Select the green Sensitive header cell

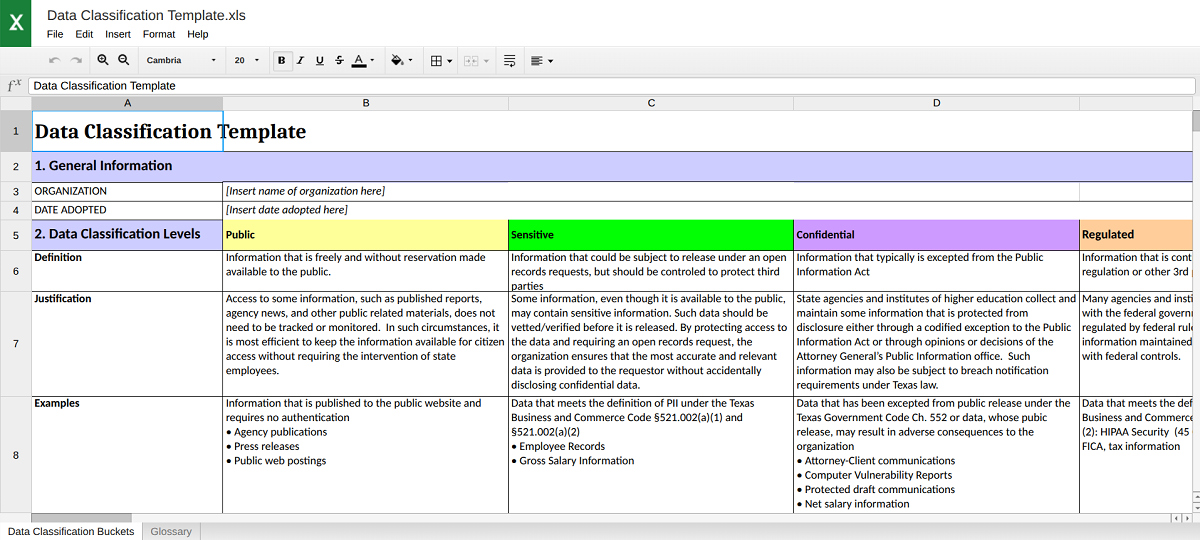pos(651,235)
